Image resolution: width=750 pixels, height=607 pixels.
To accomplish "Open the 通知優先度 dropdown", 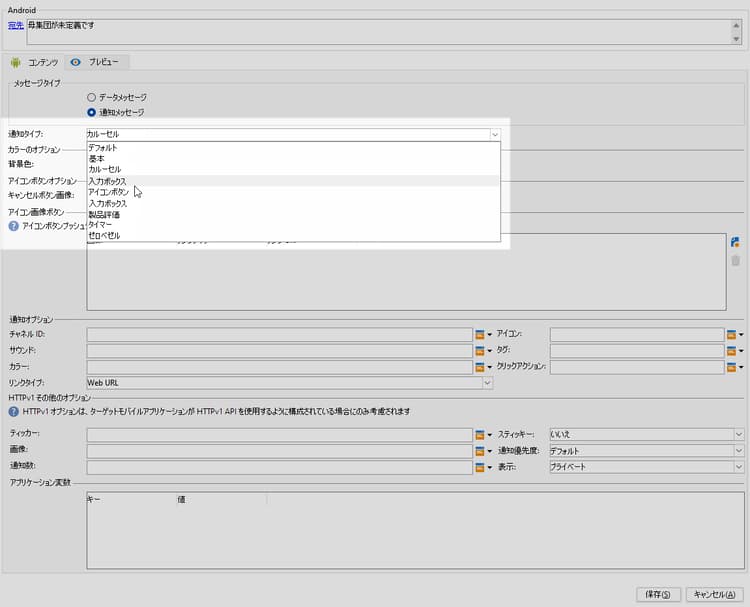I will coord(739,451).
